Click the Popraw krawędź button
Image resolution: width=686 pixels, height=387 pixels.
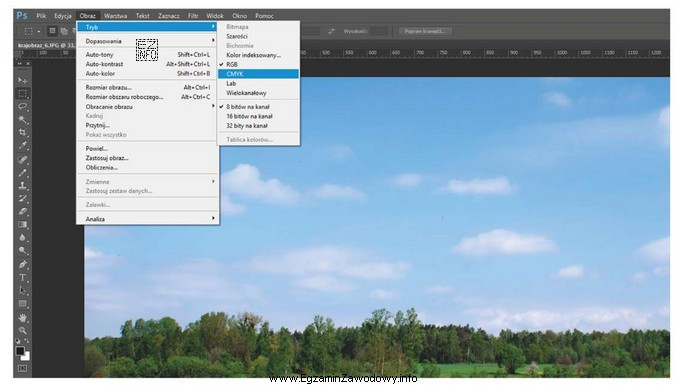click(425, 31)
